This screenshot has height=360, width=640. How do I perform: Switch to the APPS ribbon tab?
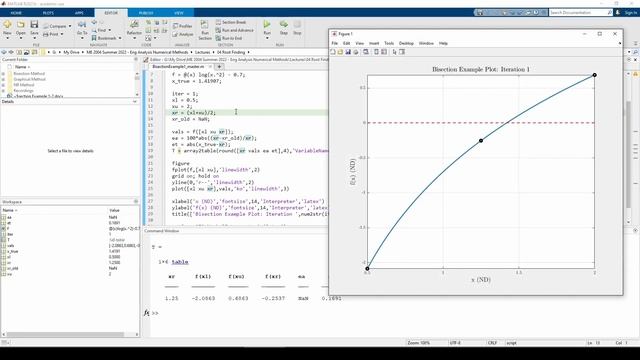[x=79, y=13]
